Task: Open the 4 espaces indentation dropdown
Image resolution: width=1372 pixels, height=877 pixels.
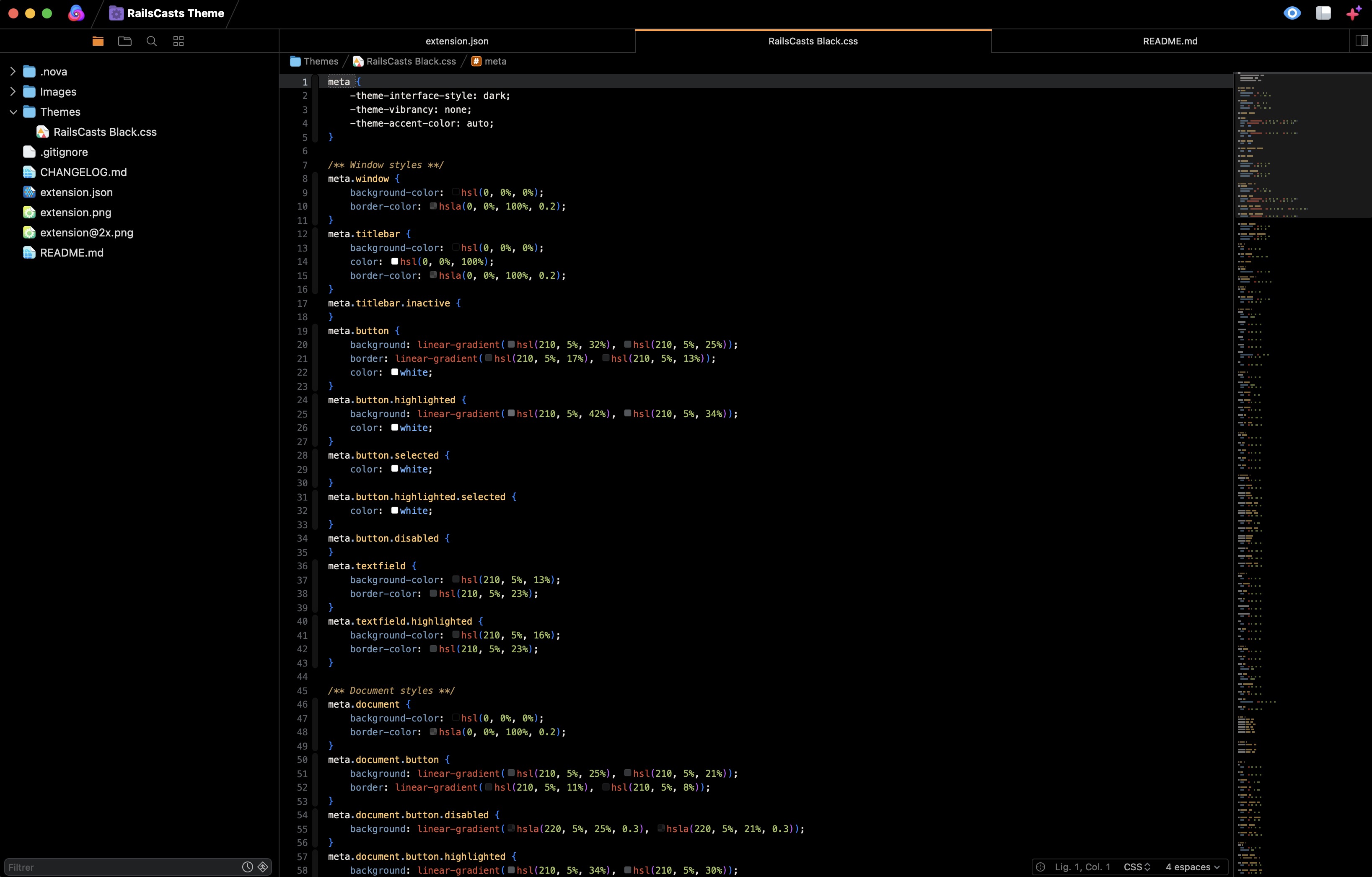Action: click(x=1193, y=867)
